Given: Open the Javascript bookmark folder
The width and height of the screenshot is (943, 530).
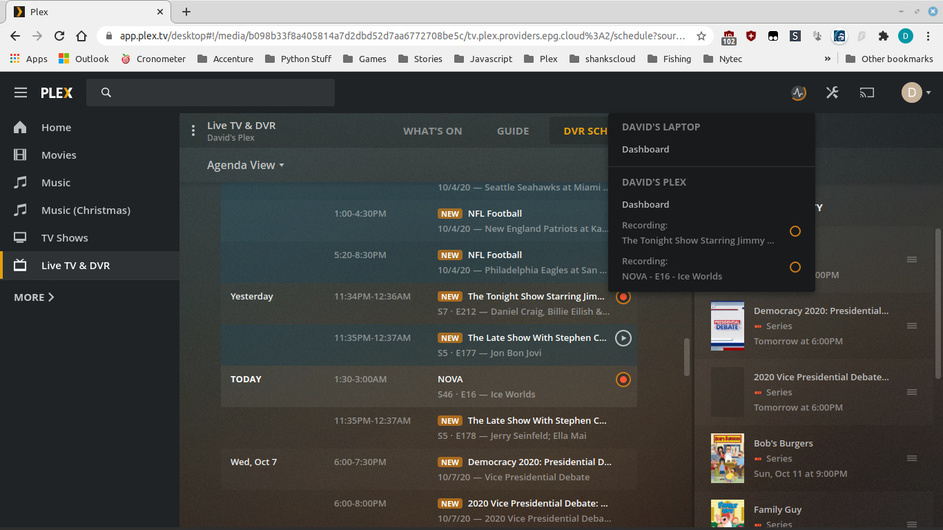Looking at the screenshot, I should coord(483,58).
